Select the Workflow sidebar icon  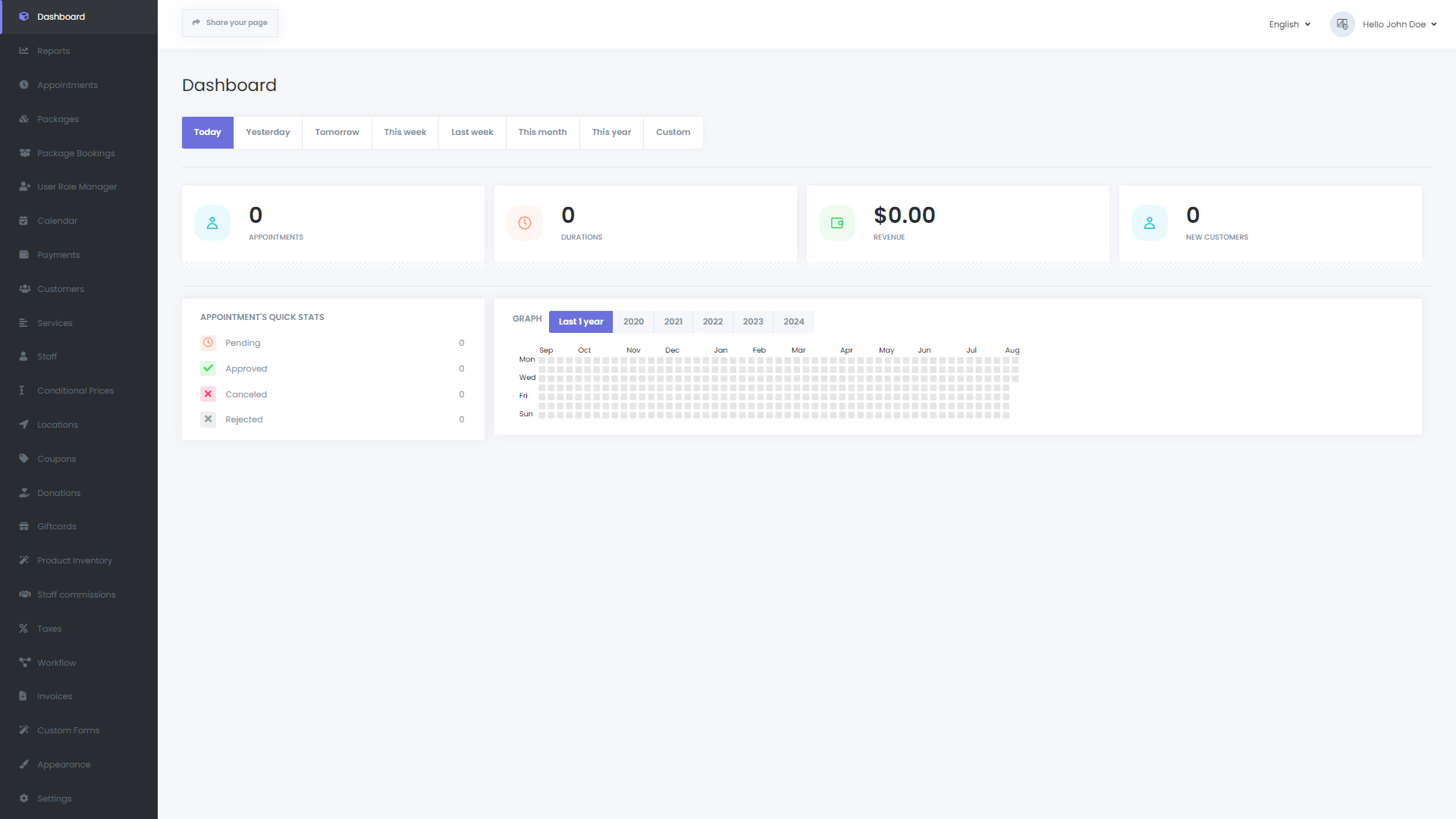point(25,662)
